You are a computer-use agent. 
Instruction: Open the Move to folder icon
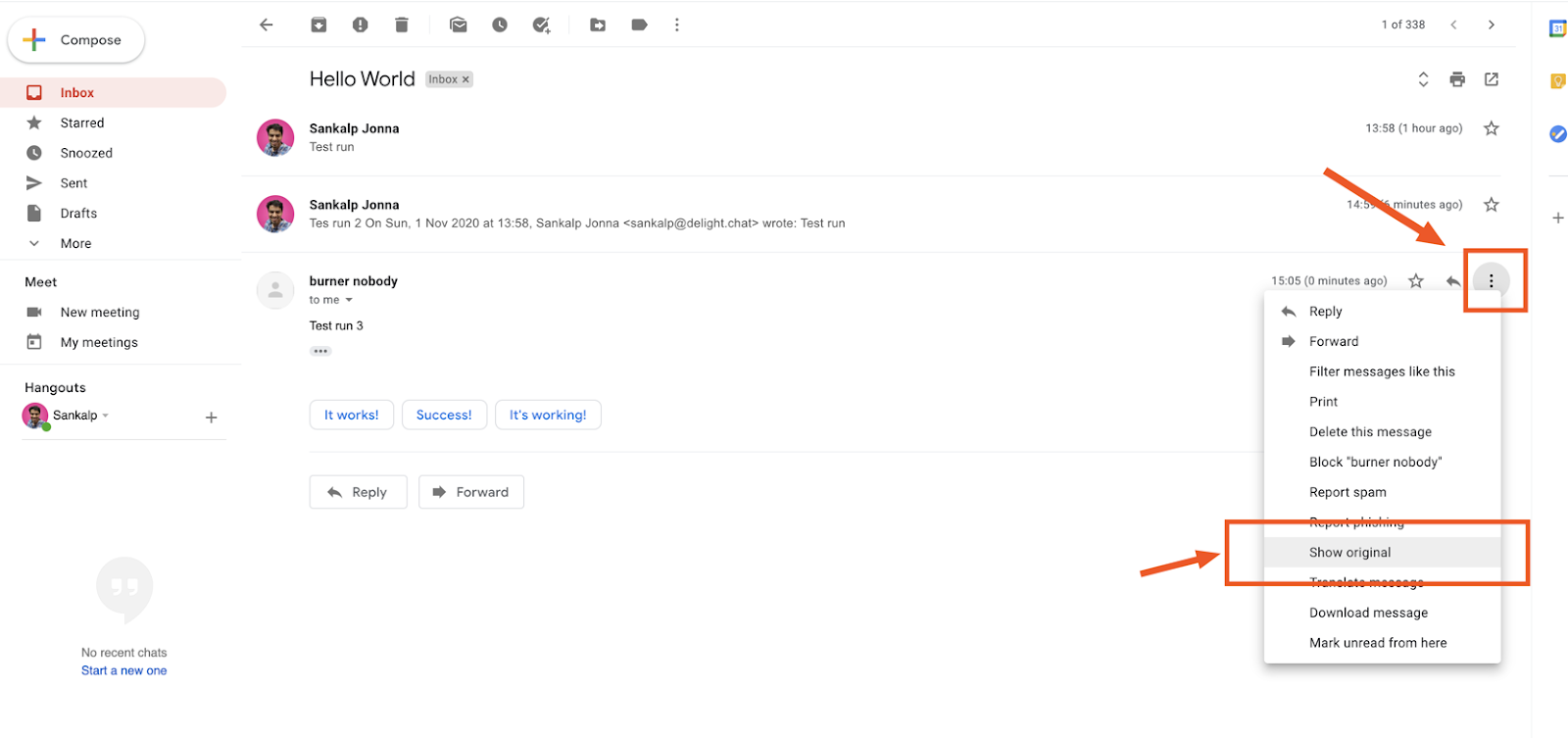(598, 25)
